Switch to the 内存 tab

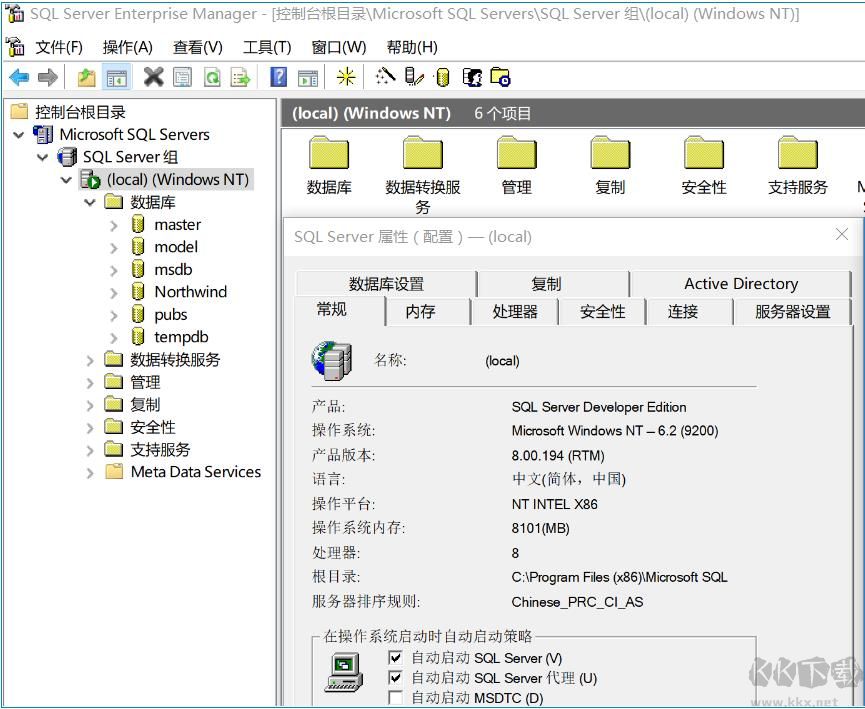pos(425,311)
